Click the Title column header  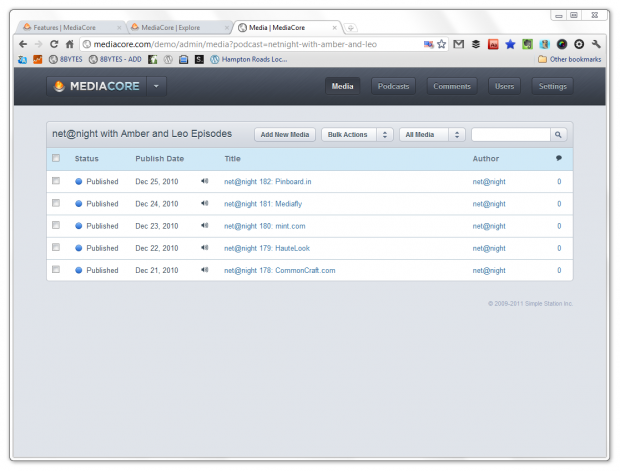(232, 159)
